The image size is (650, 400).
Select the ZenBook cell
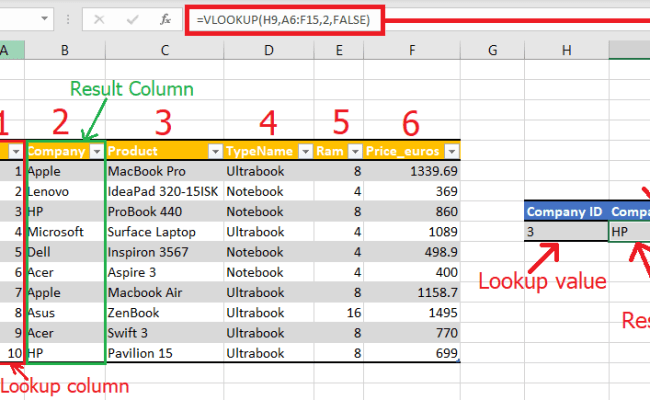point(165,313)
